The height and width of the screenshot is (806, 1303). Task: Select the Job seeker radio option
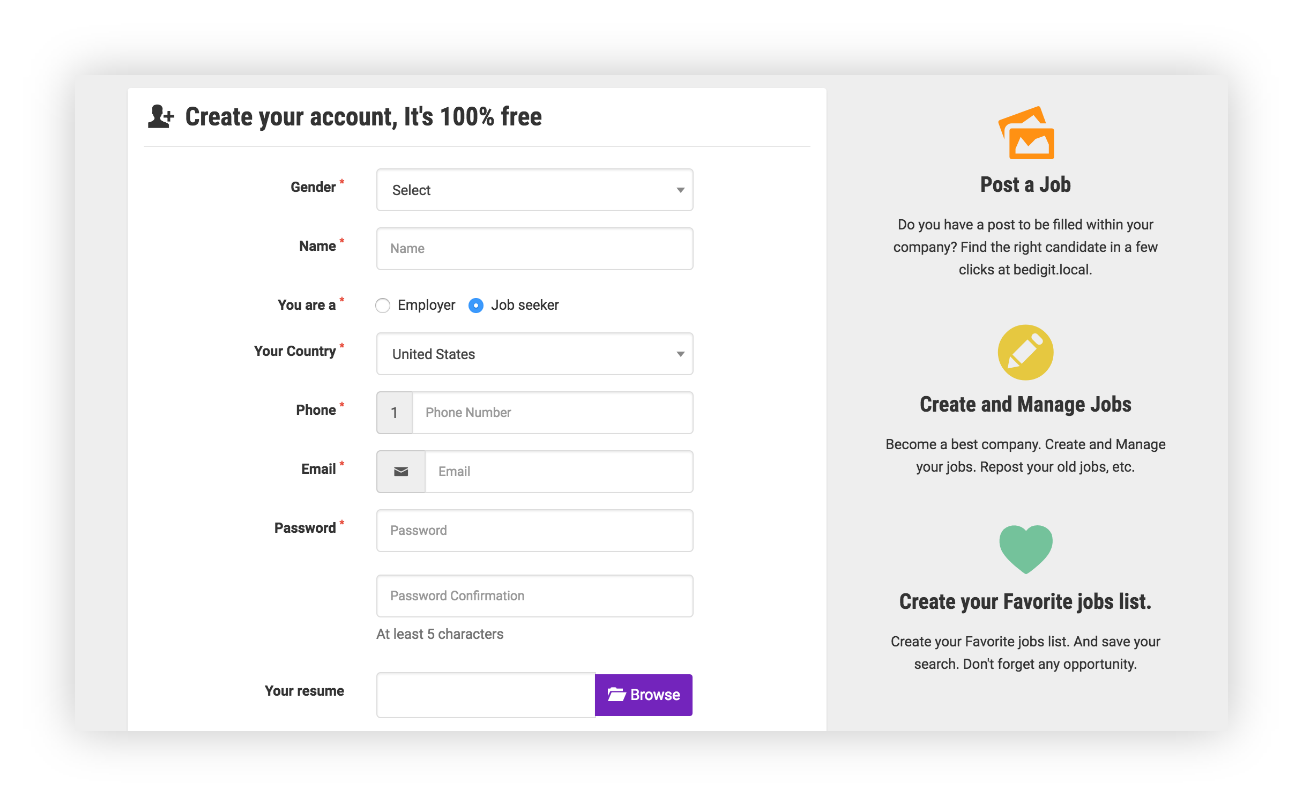[476, 306]
